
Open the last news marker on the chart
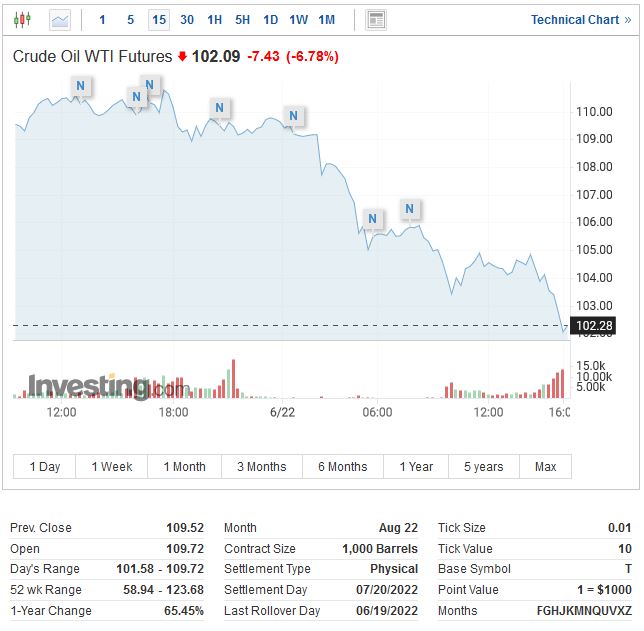[410, 209]
